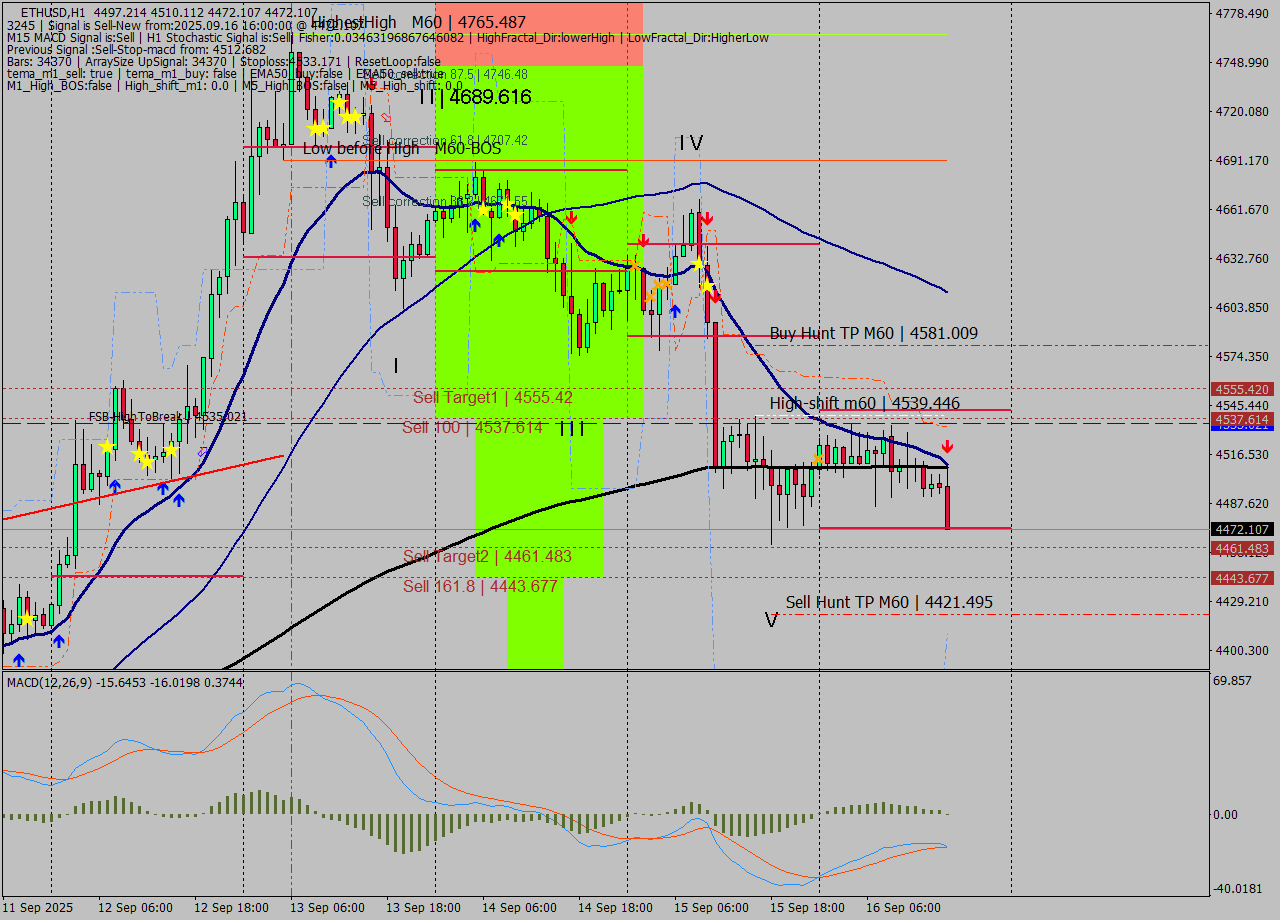Select the 'Sell Hunt TP M60 | 4421.495' label
The image size is (1280, 920).
(889, 602)
